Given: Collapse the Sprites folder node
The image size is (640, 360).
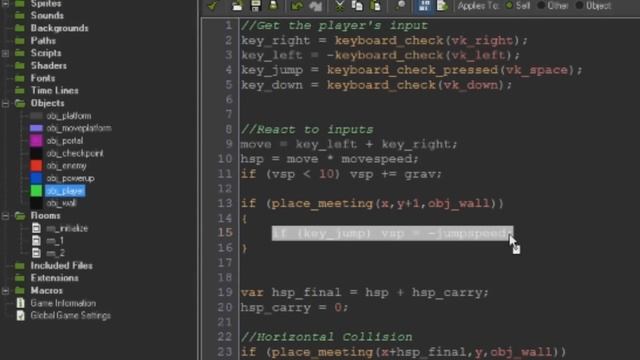Looking at the screenshot, I should point(6,3).
